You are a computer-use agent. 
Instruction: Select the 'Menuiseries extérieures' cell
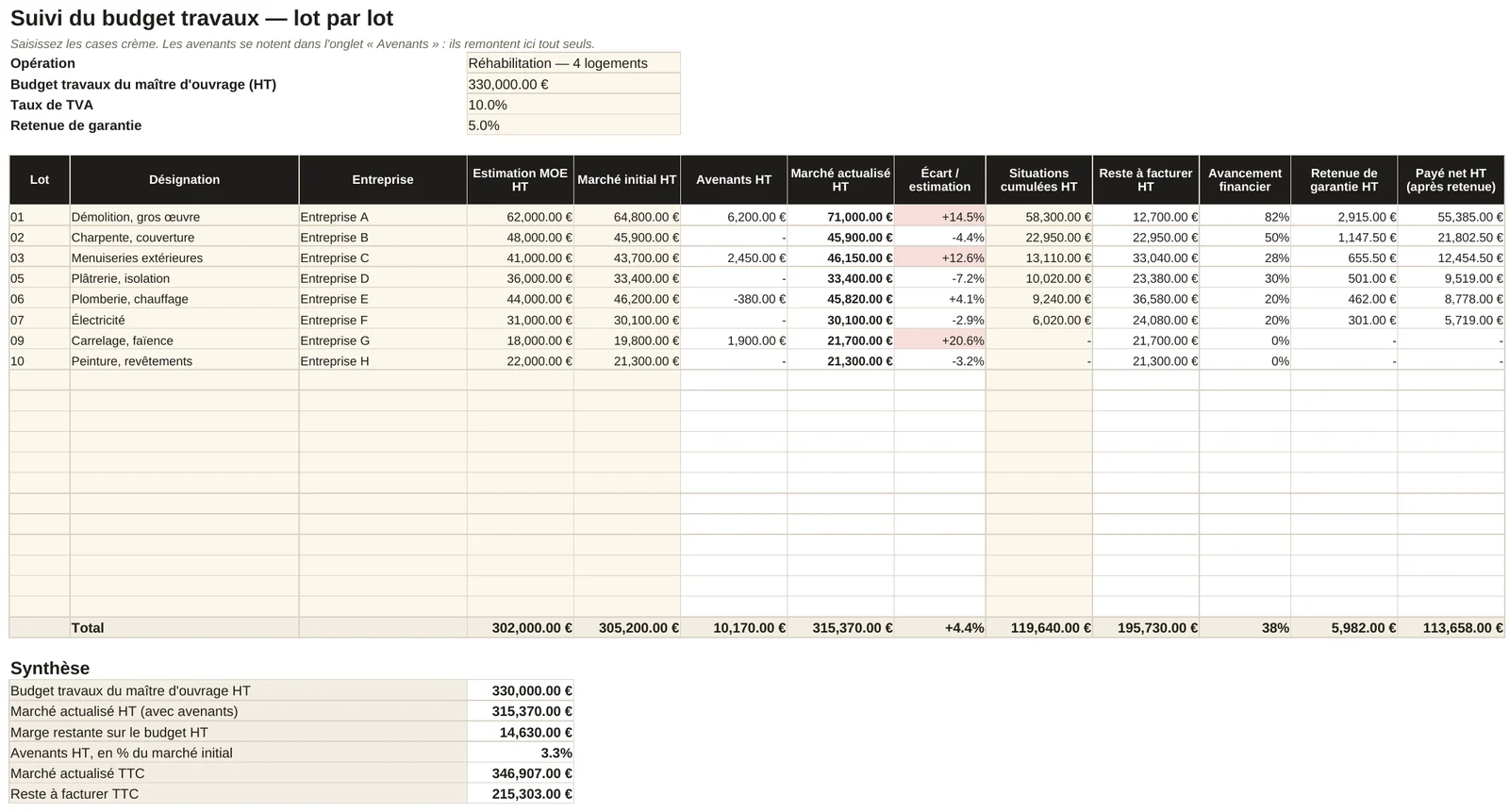[x=184, y=258]
